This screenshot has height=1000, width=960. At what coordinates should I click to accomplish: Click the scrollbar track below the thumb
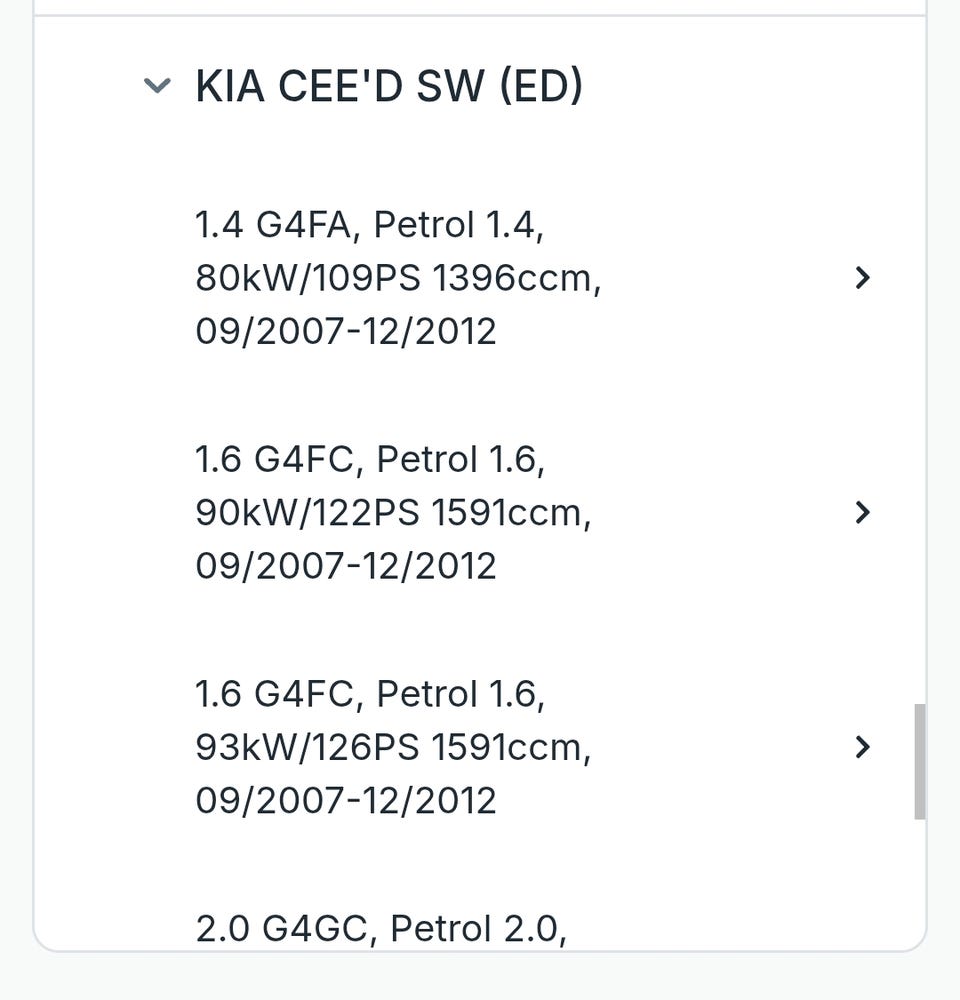coord(919,880)
